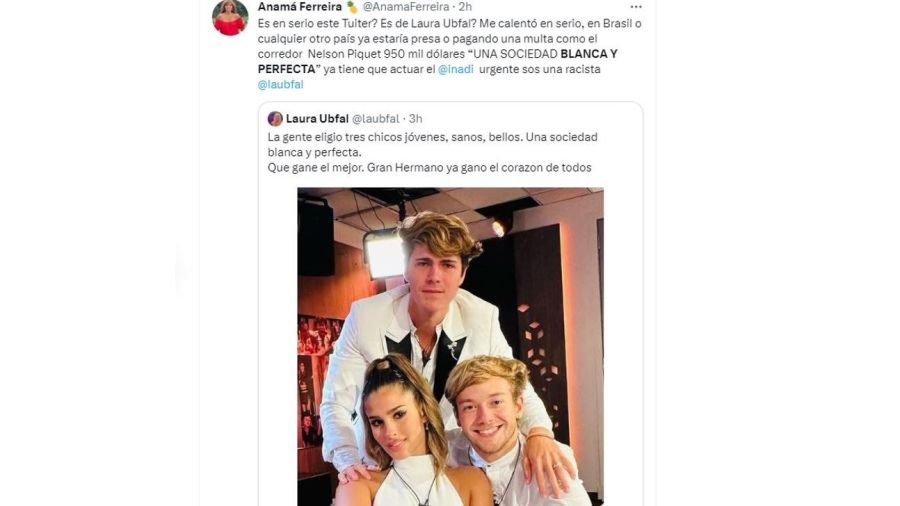Click the Anamá Ferreira display name
The width and height of the screenshot is (900, 506).
(x=299, y=8)
